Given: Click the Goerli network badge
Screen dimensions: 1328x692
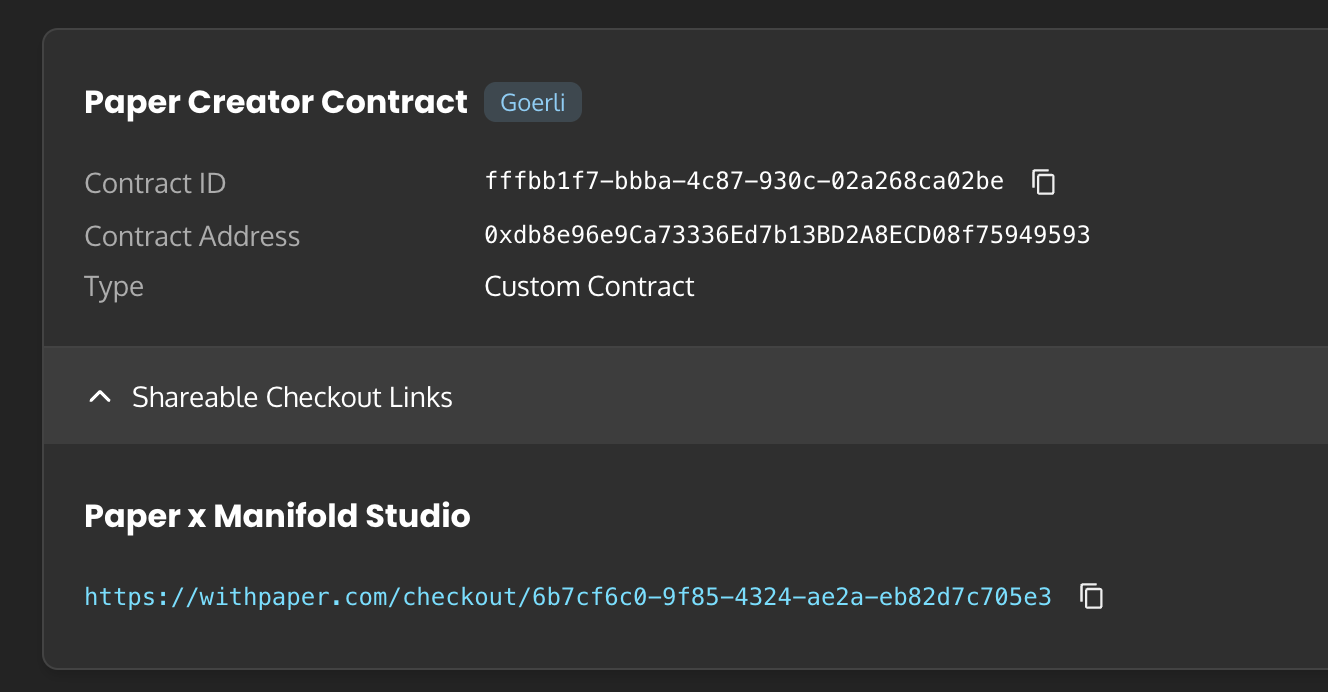Looking at the screenshot, I should click(x=533, y=102).
